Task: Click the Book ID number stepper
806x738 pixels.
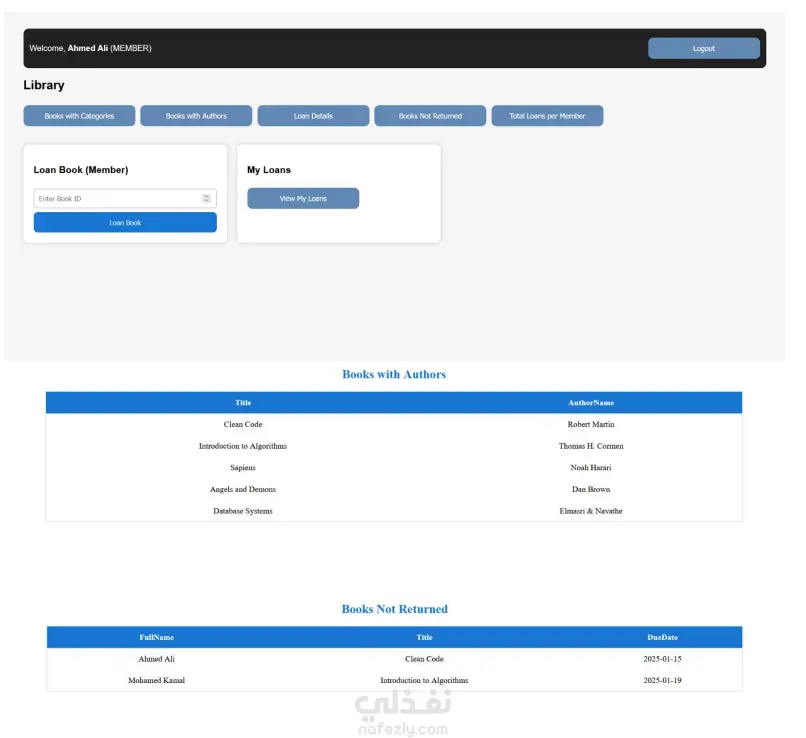Action: pyautogui.click(x=206, y=198)
